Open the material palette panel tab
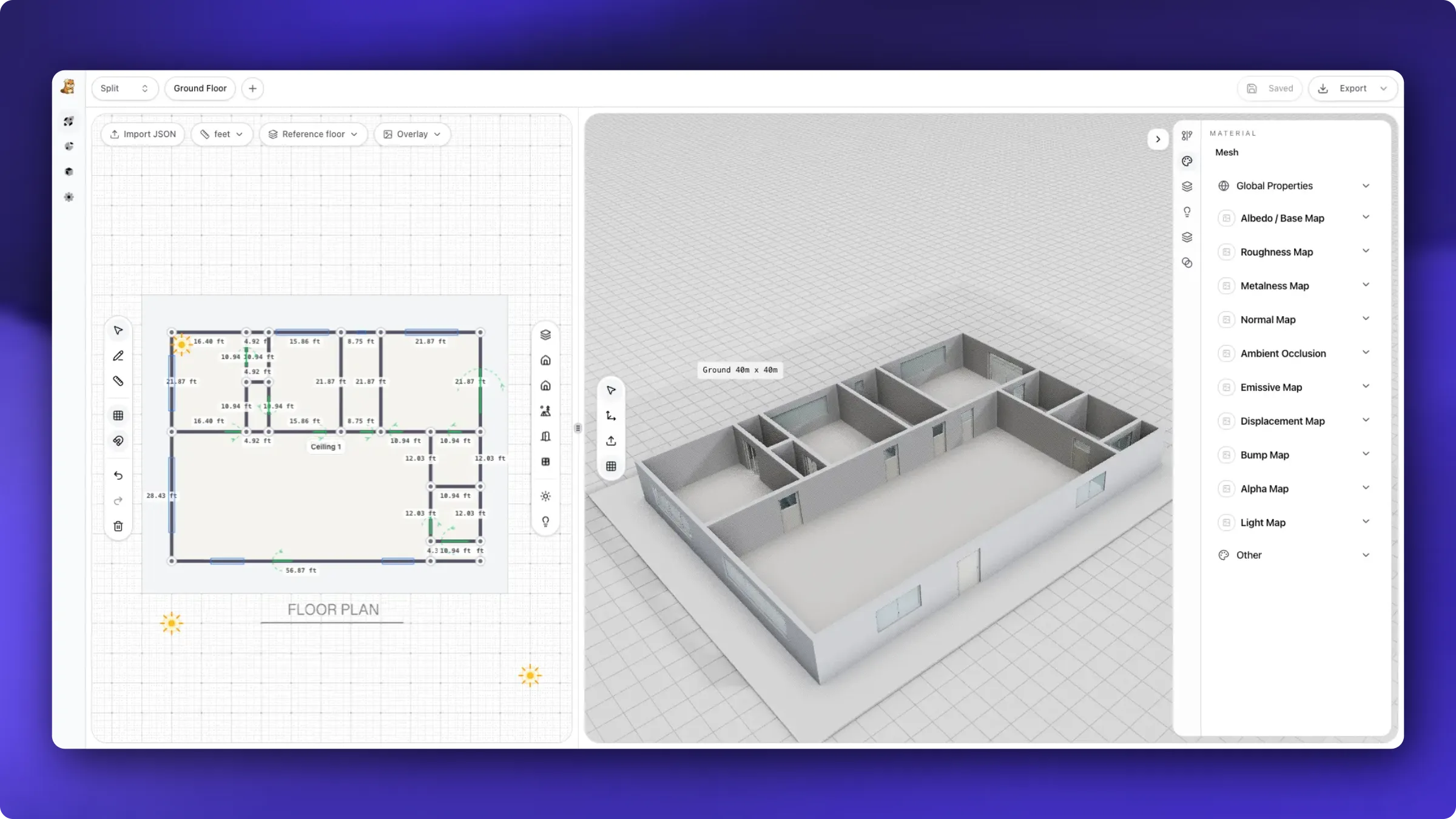 (1187, 161)
